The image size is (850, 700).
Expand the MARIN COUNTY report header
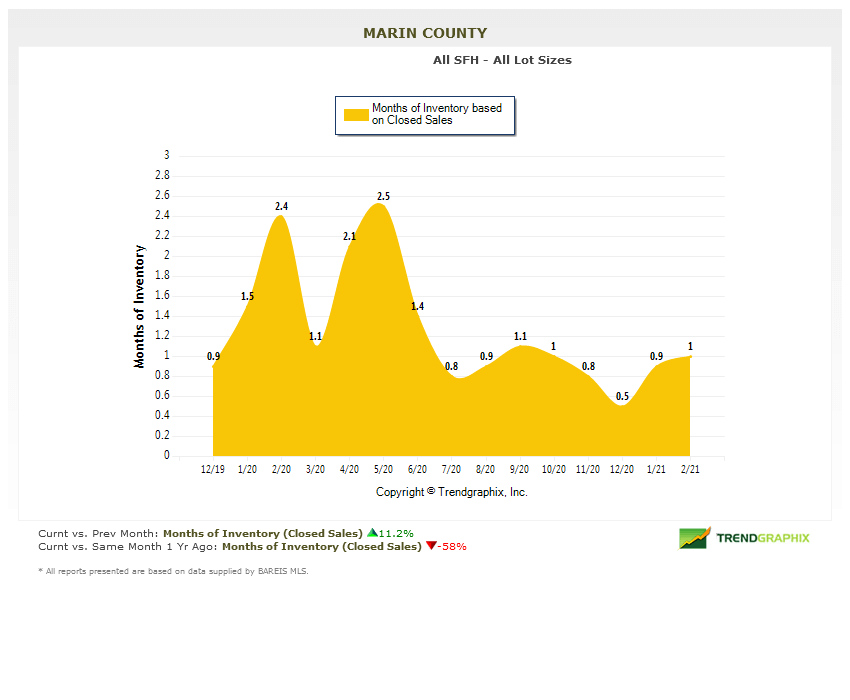pyautogui.click(x=424, y=32)
